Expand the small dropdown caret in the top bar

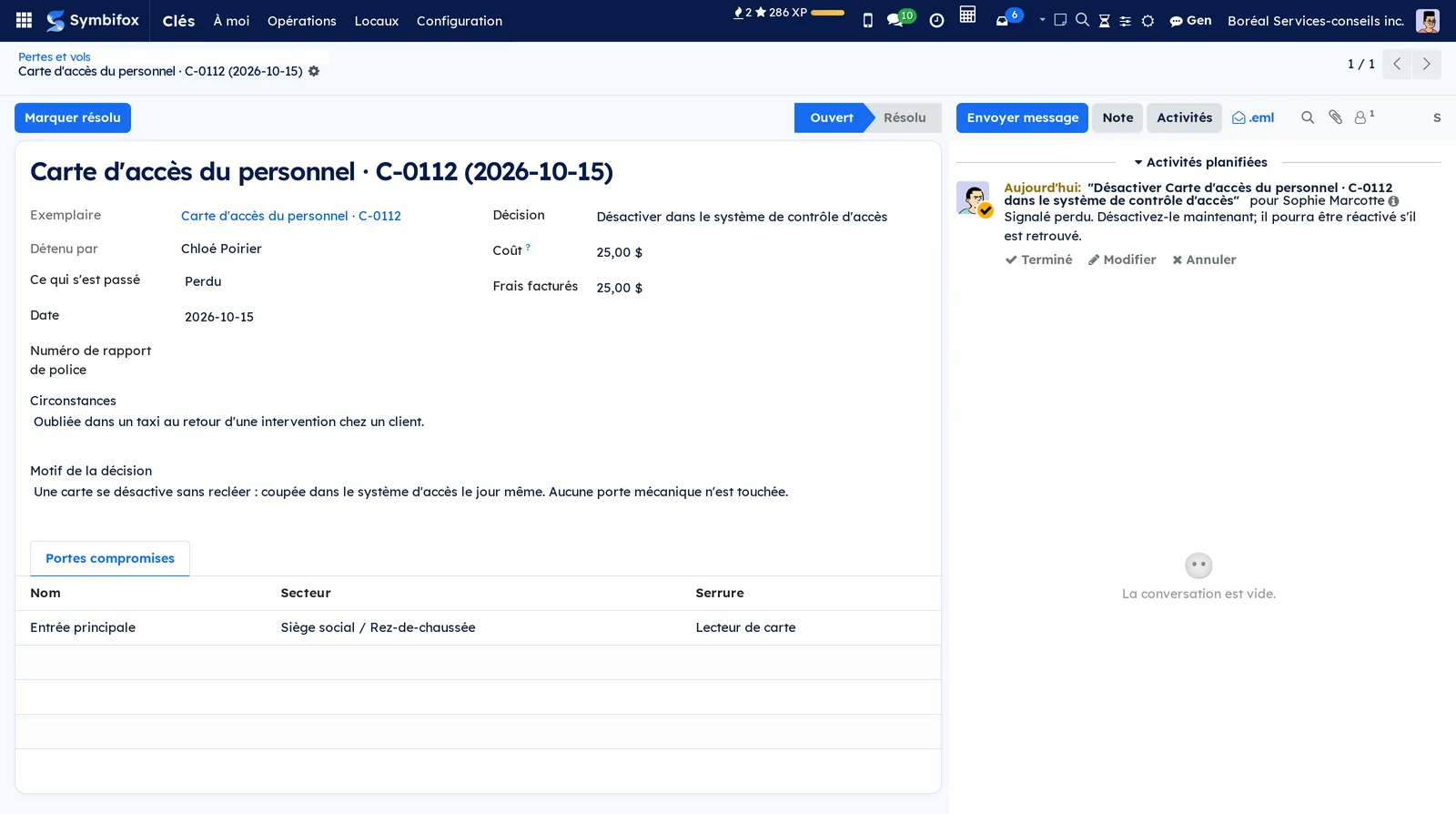pos(1042,19)
